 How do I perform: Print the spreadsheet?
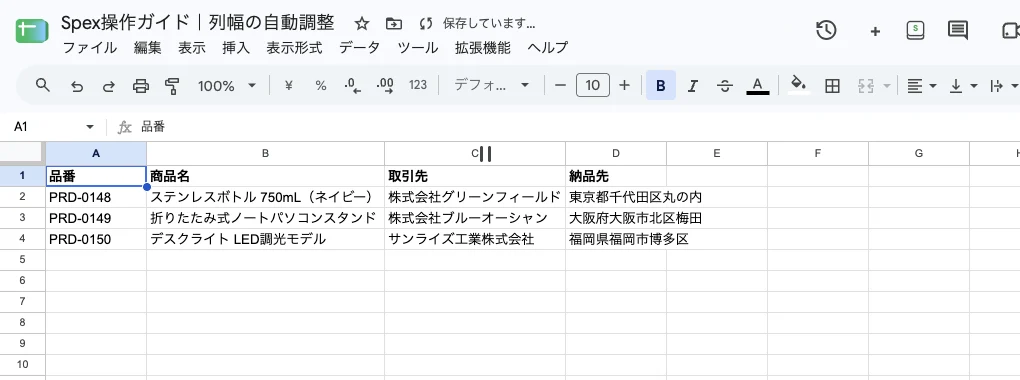(141, 86)
